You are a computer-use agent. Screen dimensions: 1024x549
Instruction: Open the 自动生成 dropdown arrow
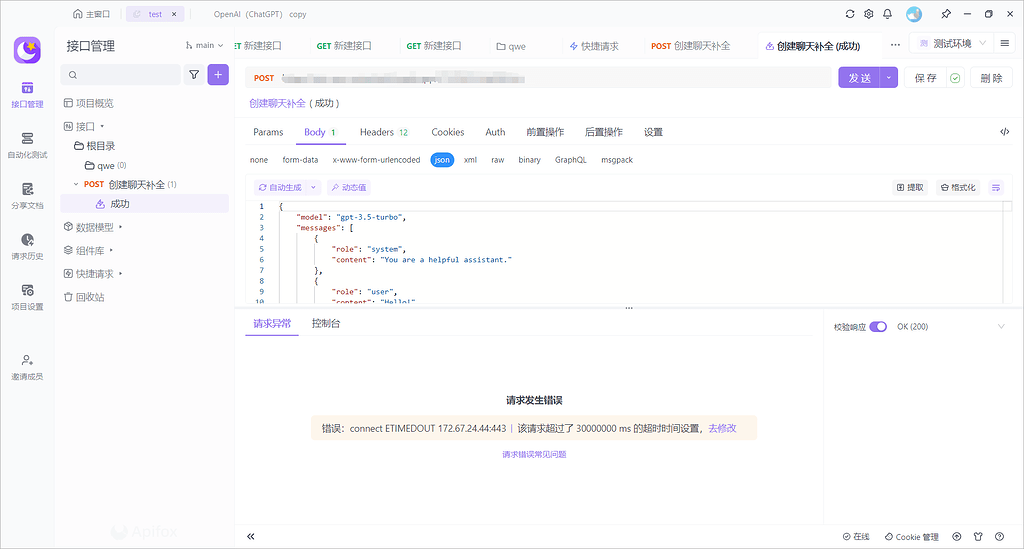coord(313,187)
